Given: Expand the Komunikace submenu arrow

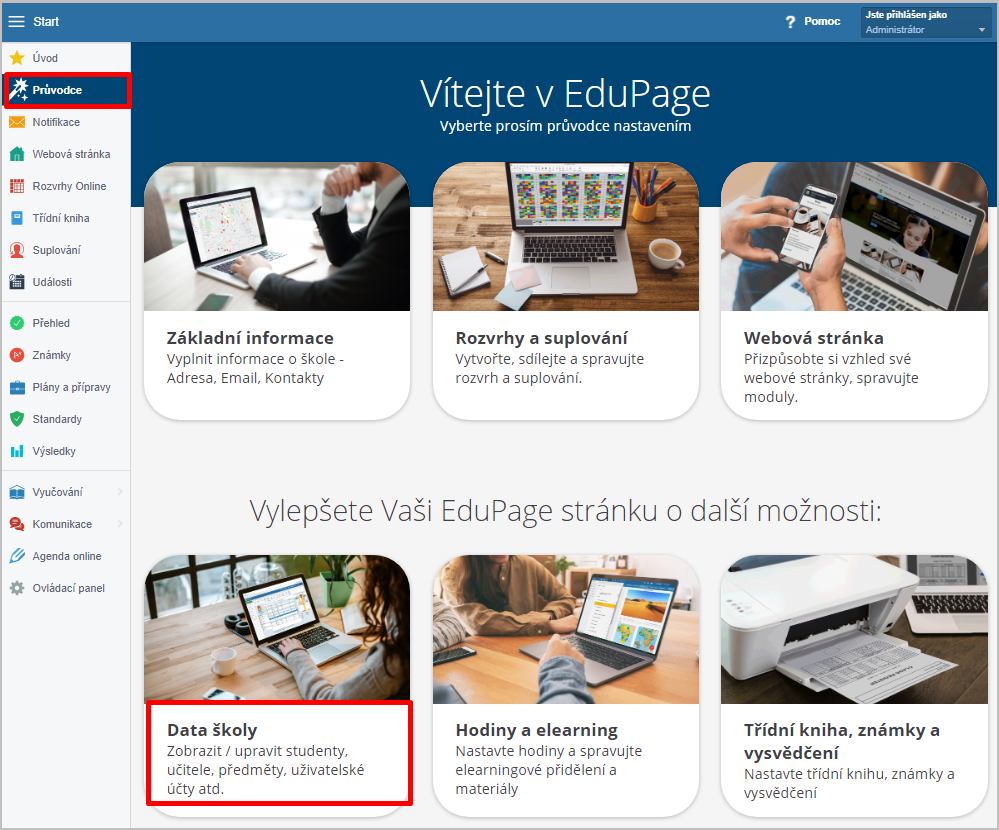Looking at the screenshot, I should [120, 524].
